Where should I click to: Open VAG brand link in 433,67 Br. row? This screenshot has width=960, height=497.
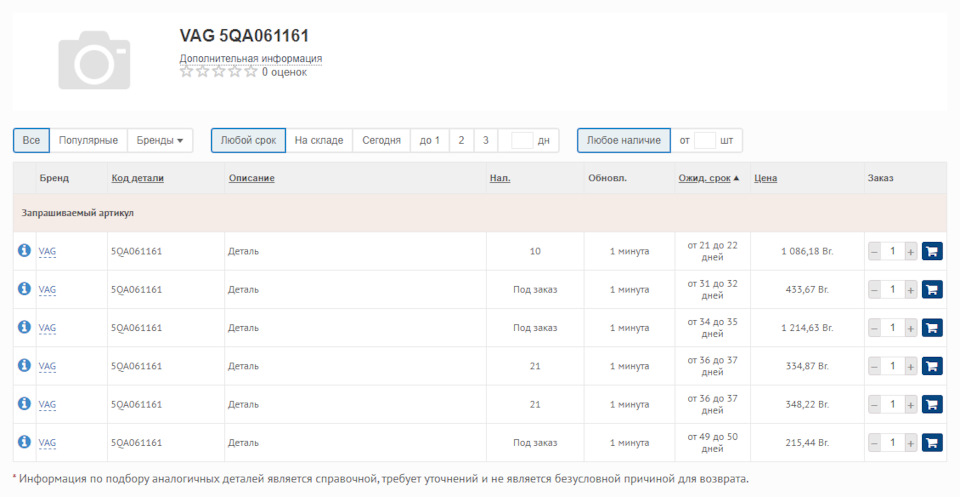pyautogui.click(x=47, y=290)
